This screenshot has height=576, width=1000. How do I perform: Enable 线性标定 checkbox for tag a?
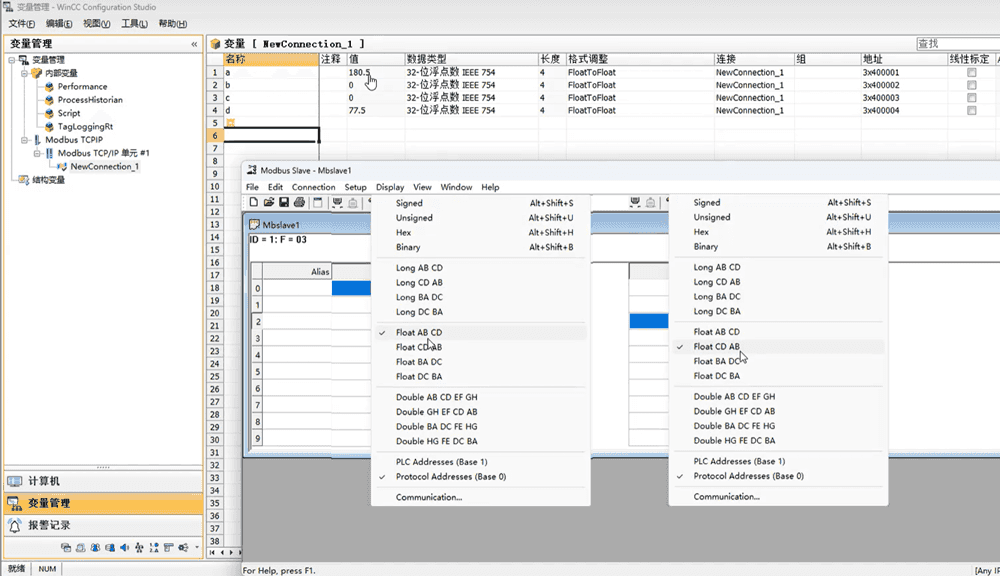click(971, 73)
